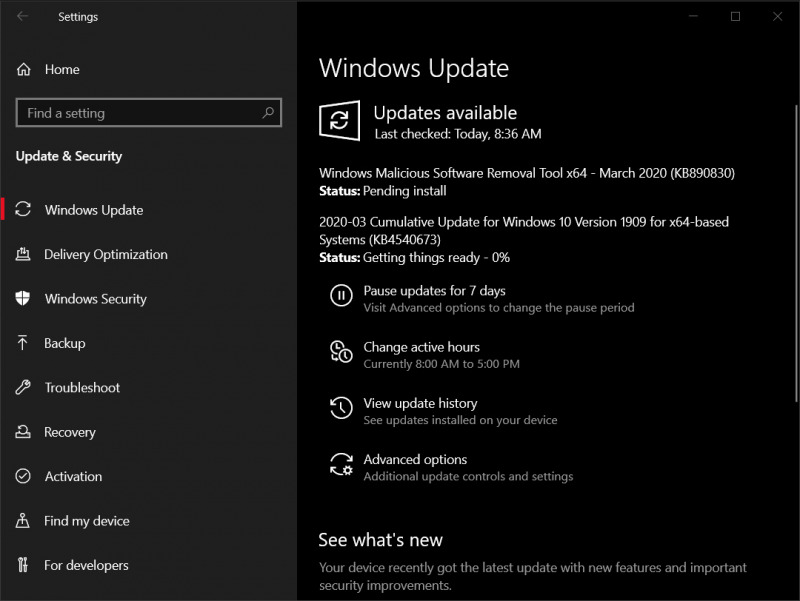This screenshot has height=601, width=800.
Task: Click the 'Settings' window title
Action: (78, 16)
